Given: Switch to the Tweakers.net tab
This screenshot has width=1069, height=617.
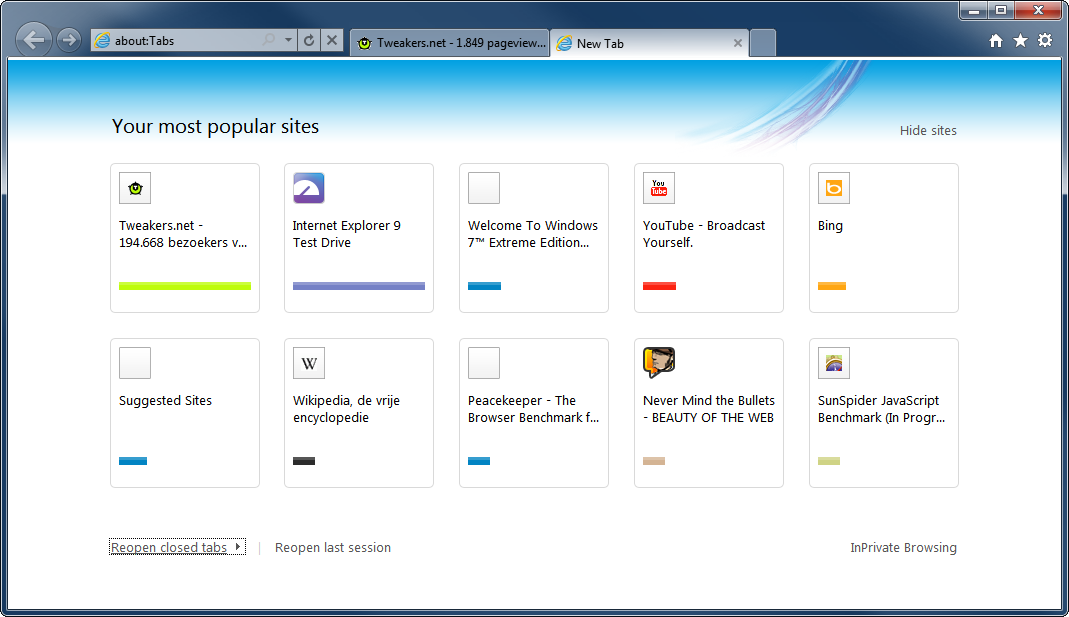Looking at the screenshot, I should pyautogui.click(x=450, y=43).
